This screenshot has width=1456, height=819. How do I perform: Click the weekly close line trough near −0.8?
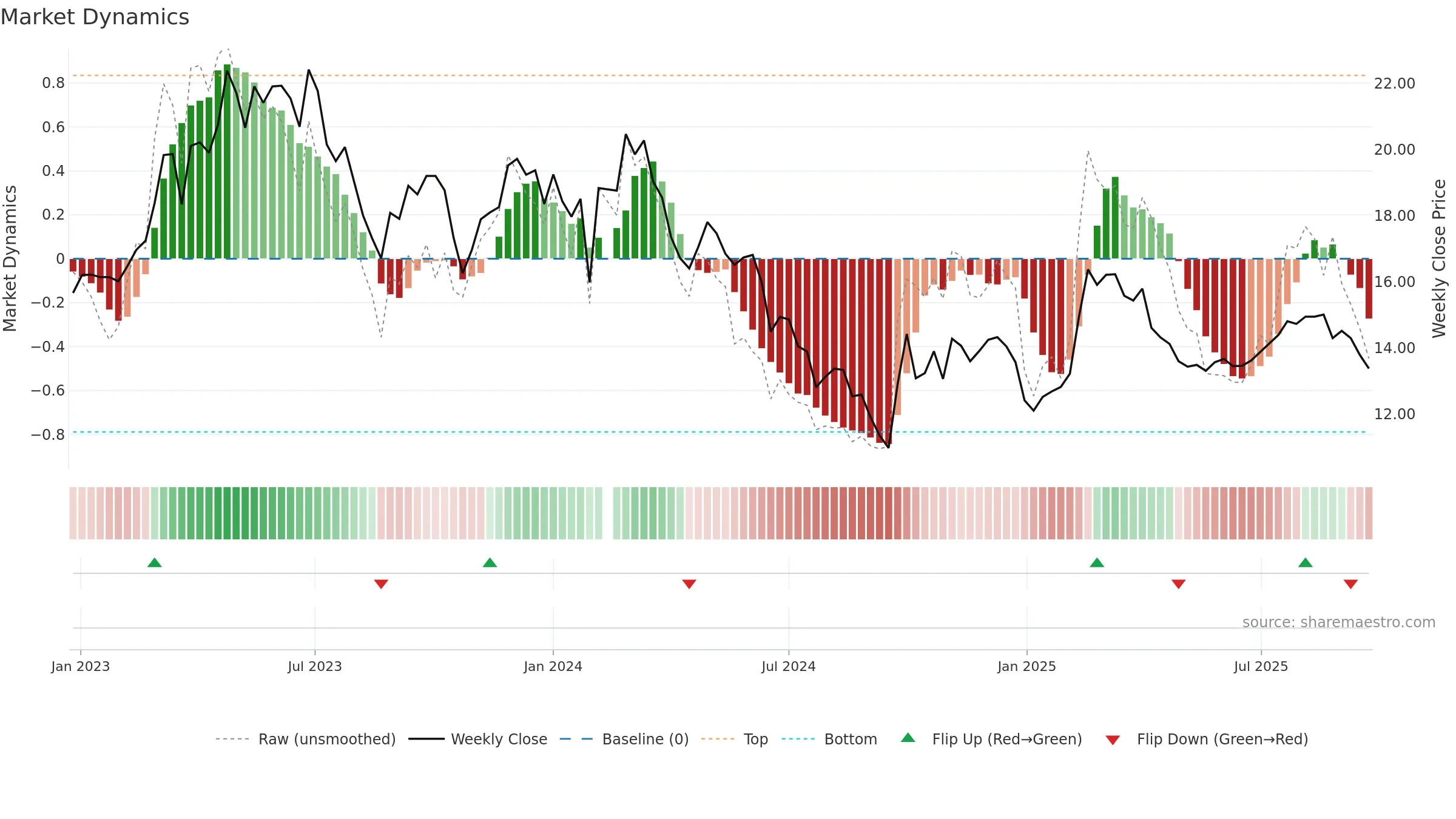point(889,447)
